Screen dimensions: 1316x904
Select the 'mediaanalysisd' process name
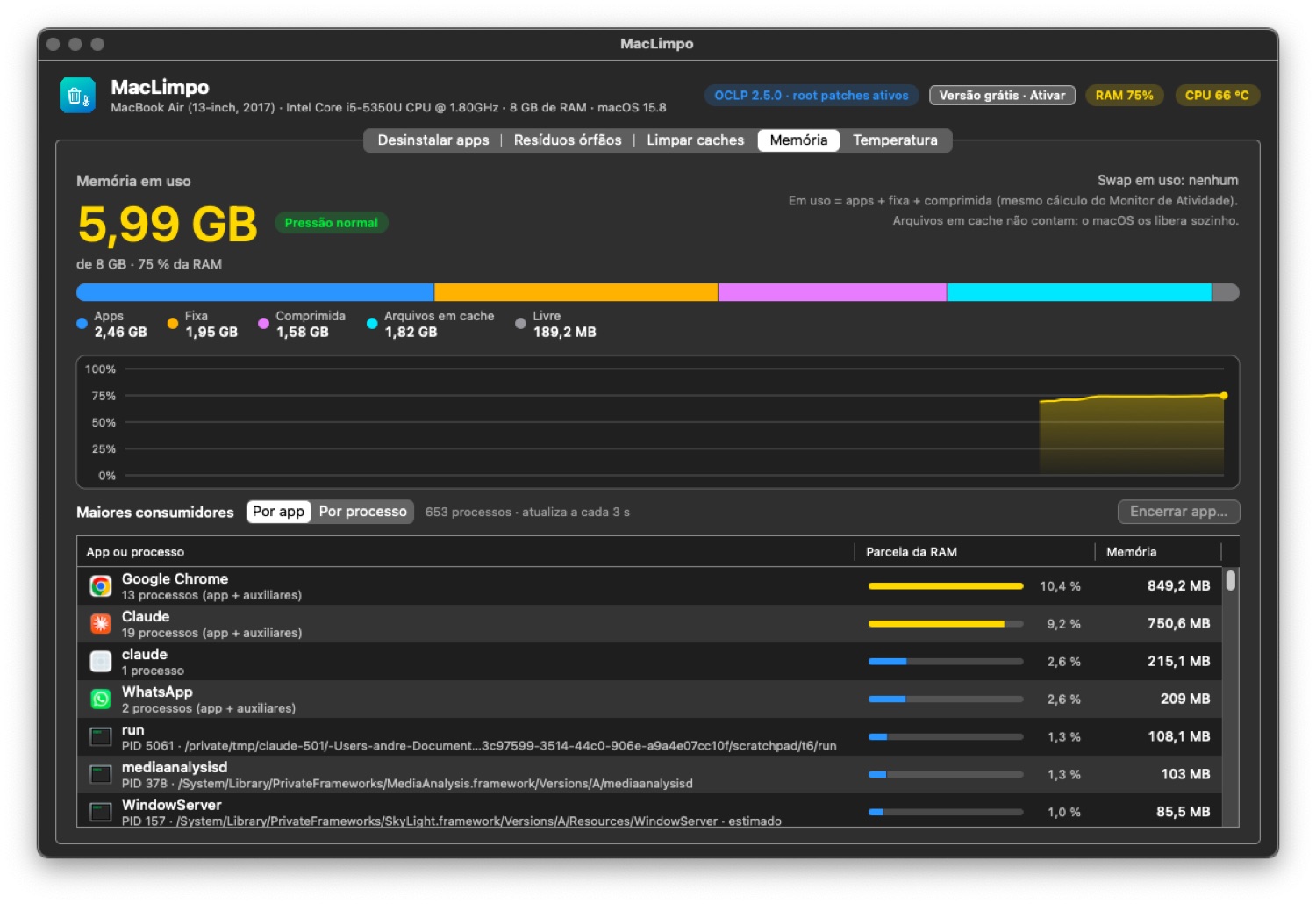point(175,768)
